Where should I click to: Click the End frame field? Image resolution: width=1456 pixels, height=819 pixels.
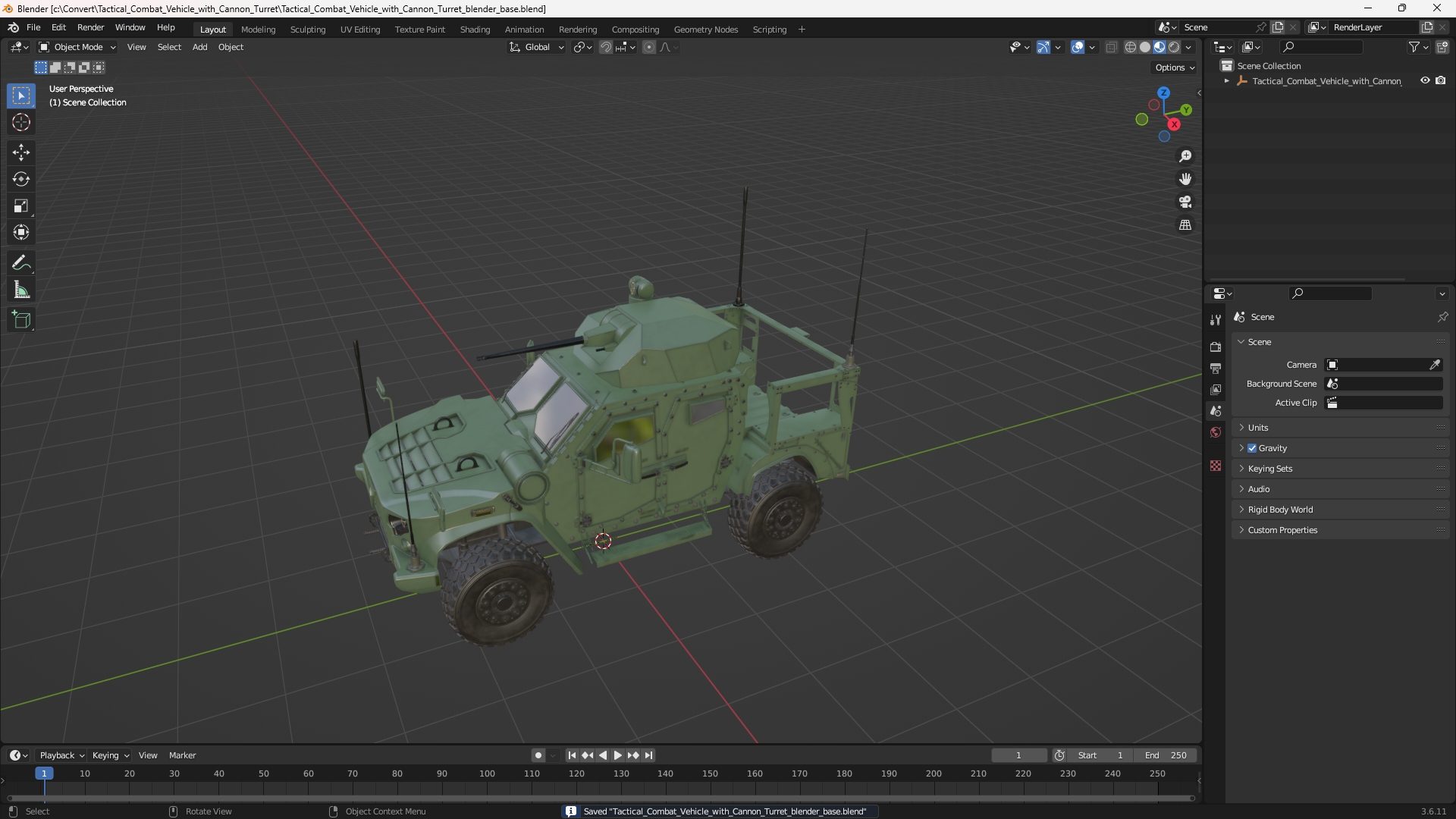1166,755
